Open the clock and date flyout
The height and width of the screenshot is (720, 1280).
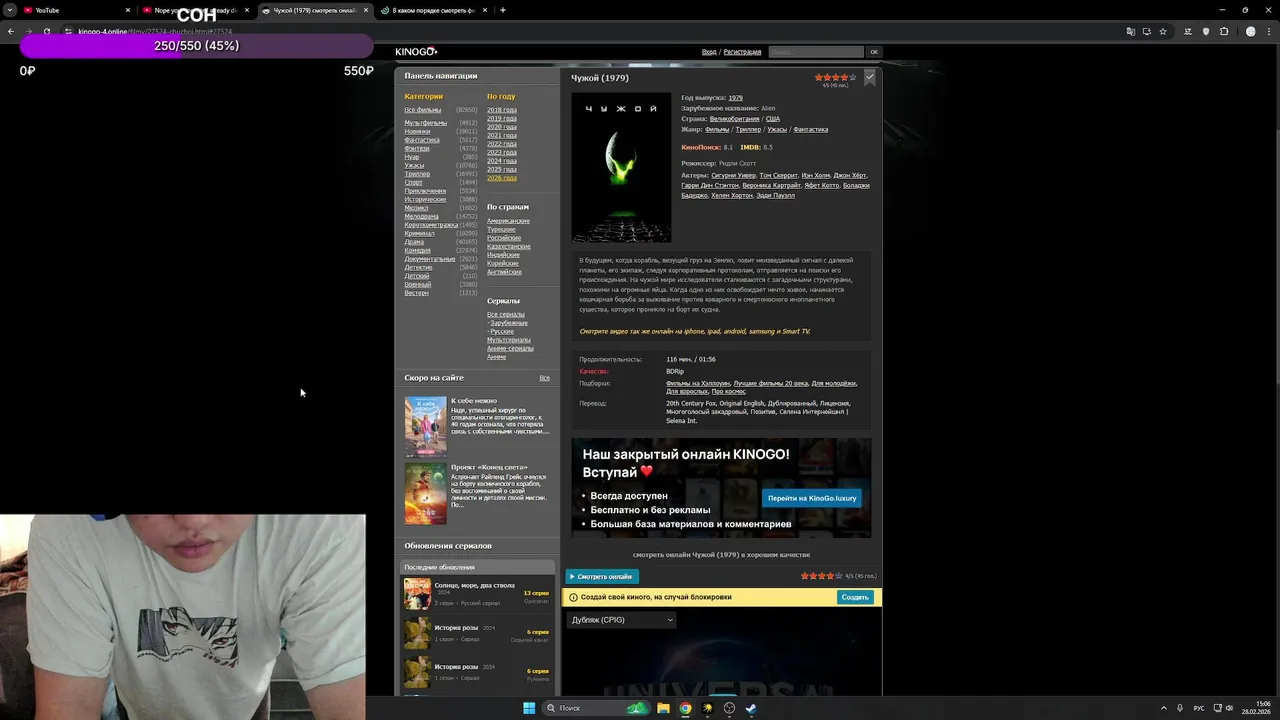1257,708
